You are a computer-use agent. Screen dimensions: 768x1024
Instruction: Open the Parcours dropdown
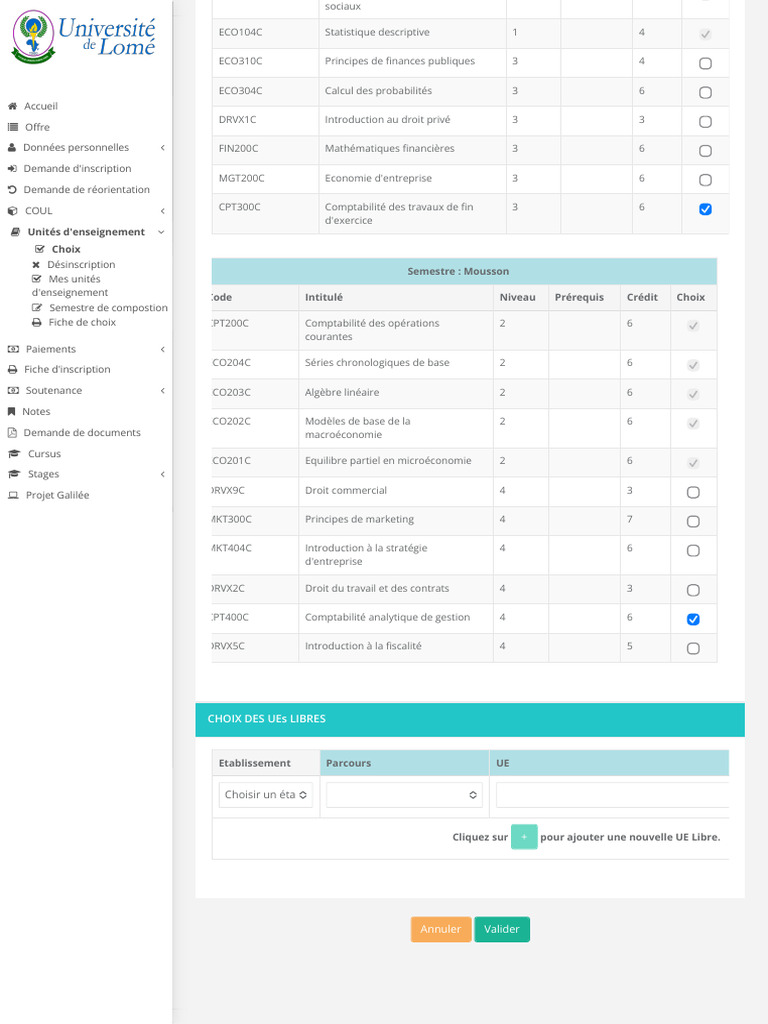click(x=404, y=795)
